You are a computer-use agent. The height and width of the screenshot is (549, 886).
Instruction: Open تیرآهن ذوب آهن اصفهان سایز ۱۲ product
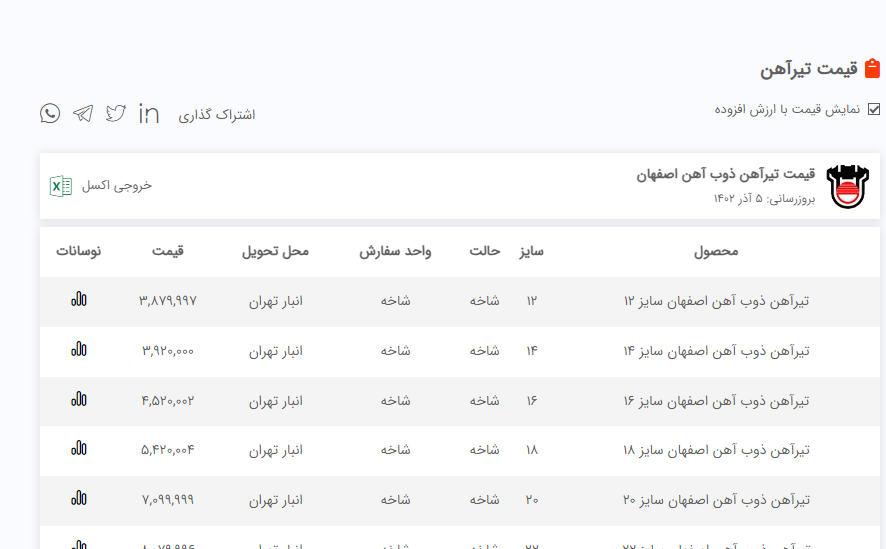click(x=716, y=300)
